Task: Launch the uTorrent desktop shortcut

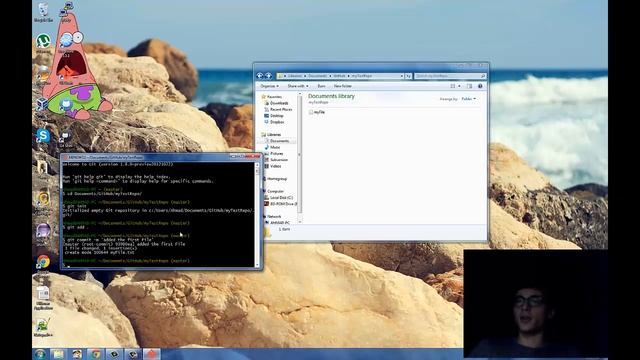Action: pyautogui.click(x=43, y=42)
